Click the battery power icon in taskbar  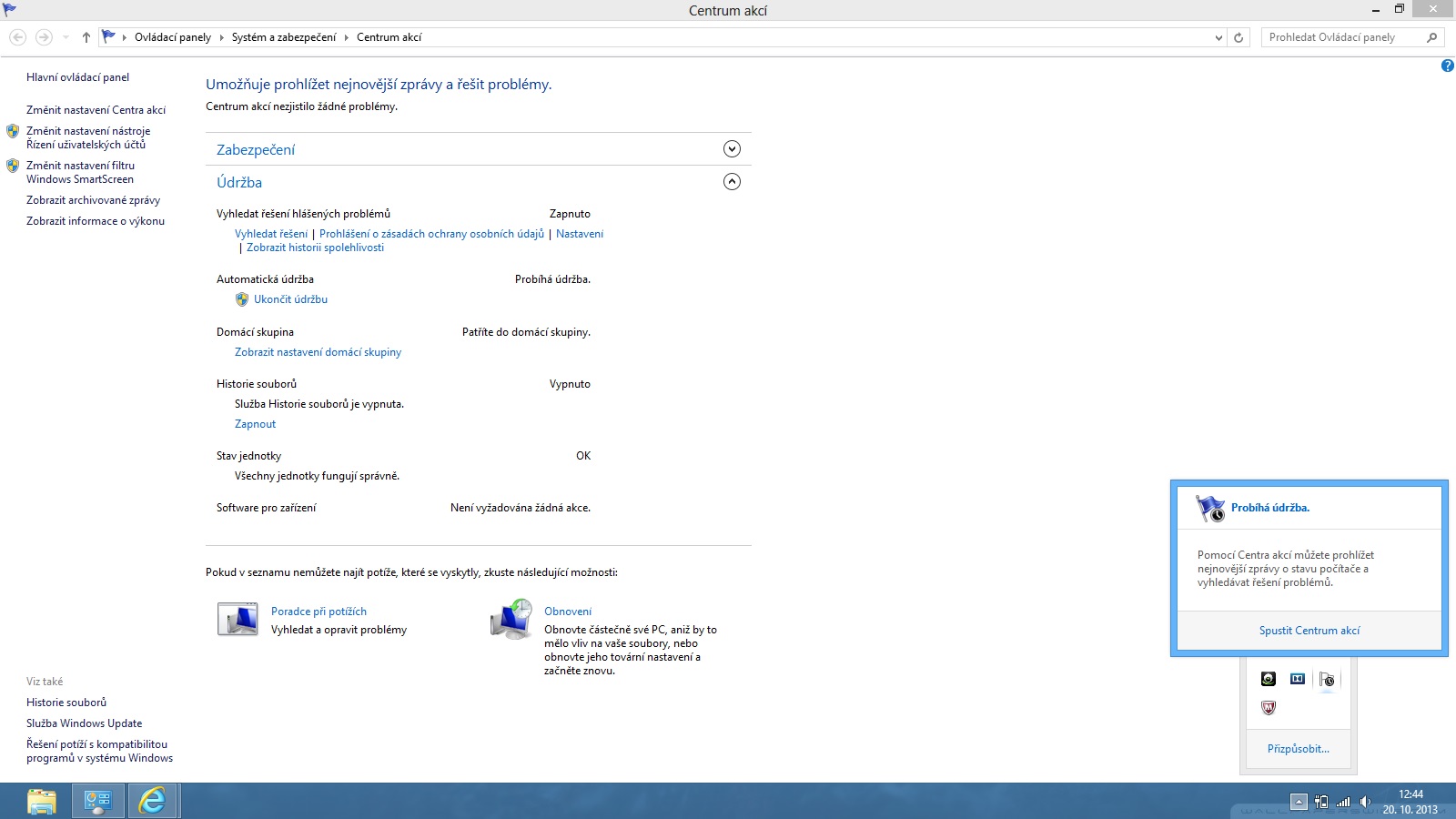tap(1321, 802)
